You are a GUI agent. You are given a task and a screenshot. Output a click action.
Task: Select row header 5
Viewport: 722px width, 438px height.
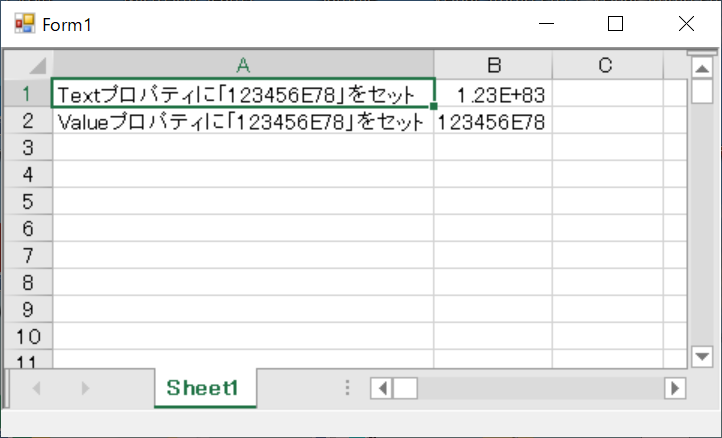[28, 201]
